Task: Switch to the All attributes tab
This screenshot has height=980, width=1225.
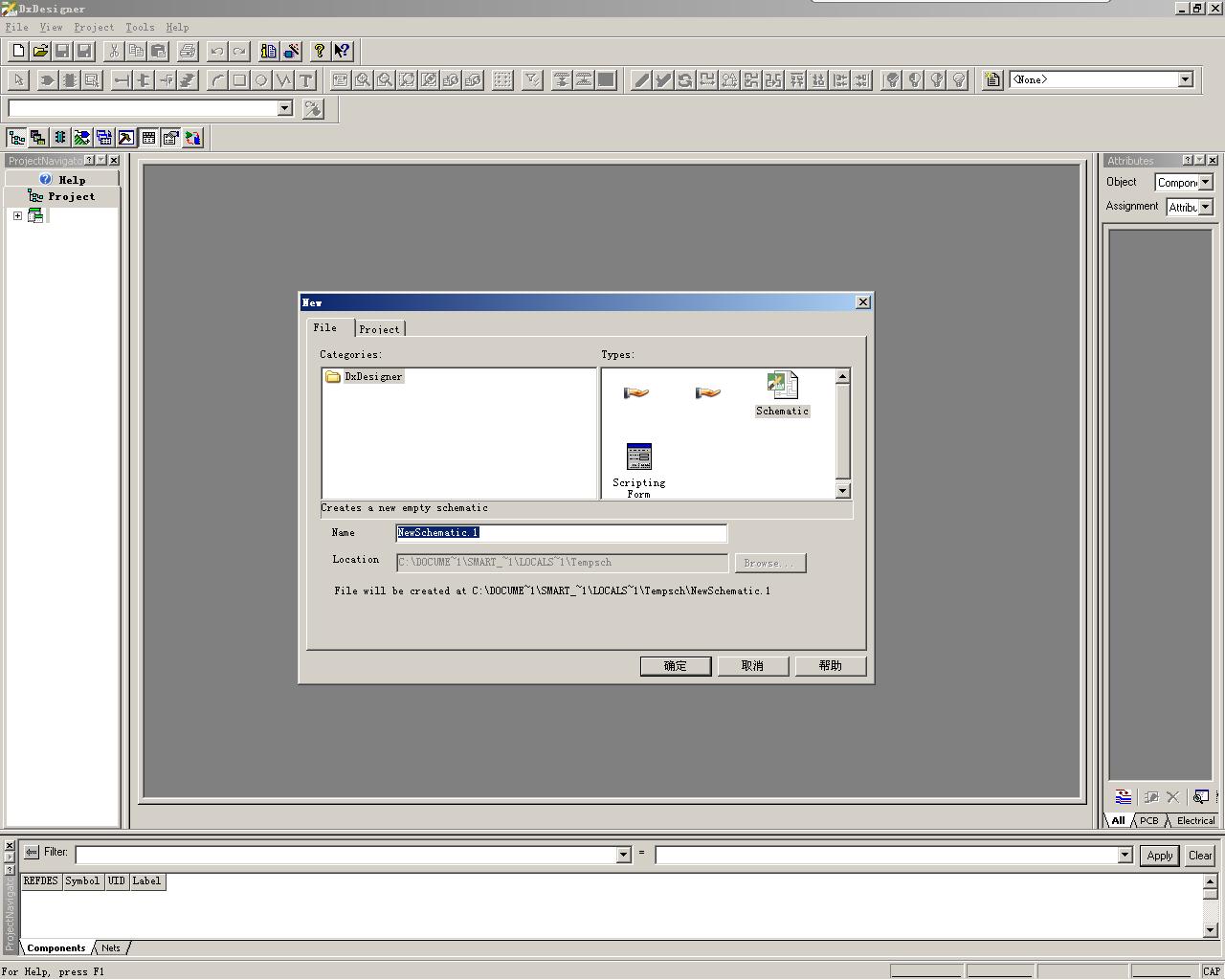Action: 1118,821
